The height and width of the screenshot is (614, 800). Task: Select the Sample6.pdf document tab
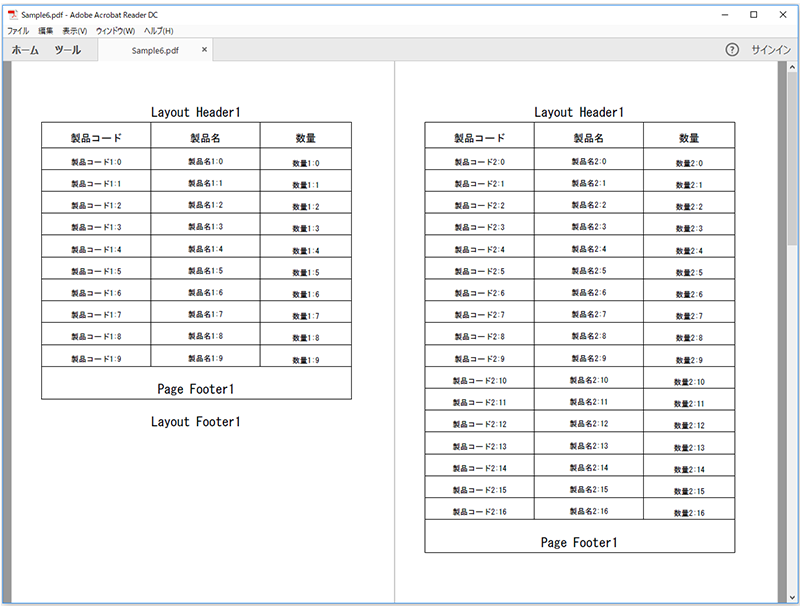[155, 50]
